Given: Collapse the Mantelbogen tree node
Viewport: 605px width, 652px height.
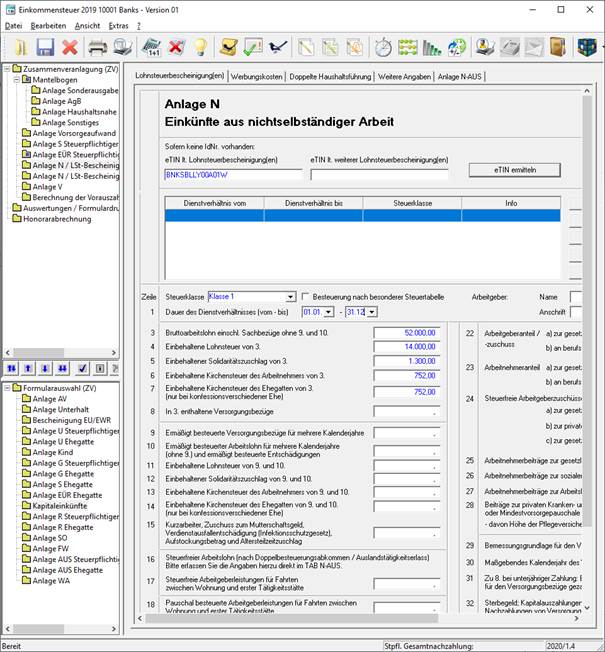Looking at the screenshot, I should coord(17,79).
